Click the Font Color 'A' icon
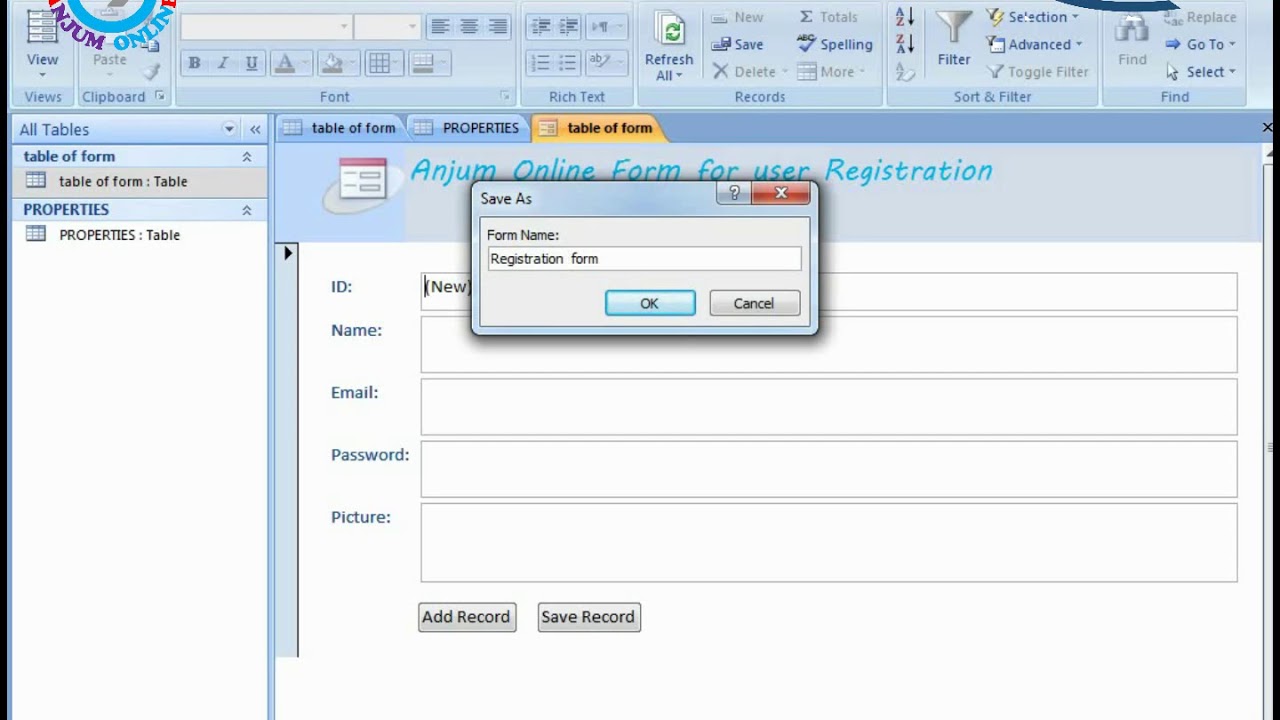Viewport: 1280px width, 720px height. coord(285,63)
